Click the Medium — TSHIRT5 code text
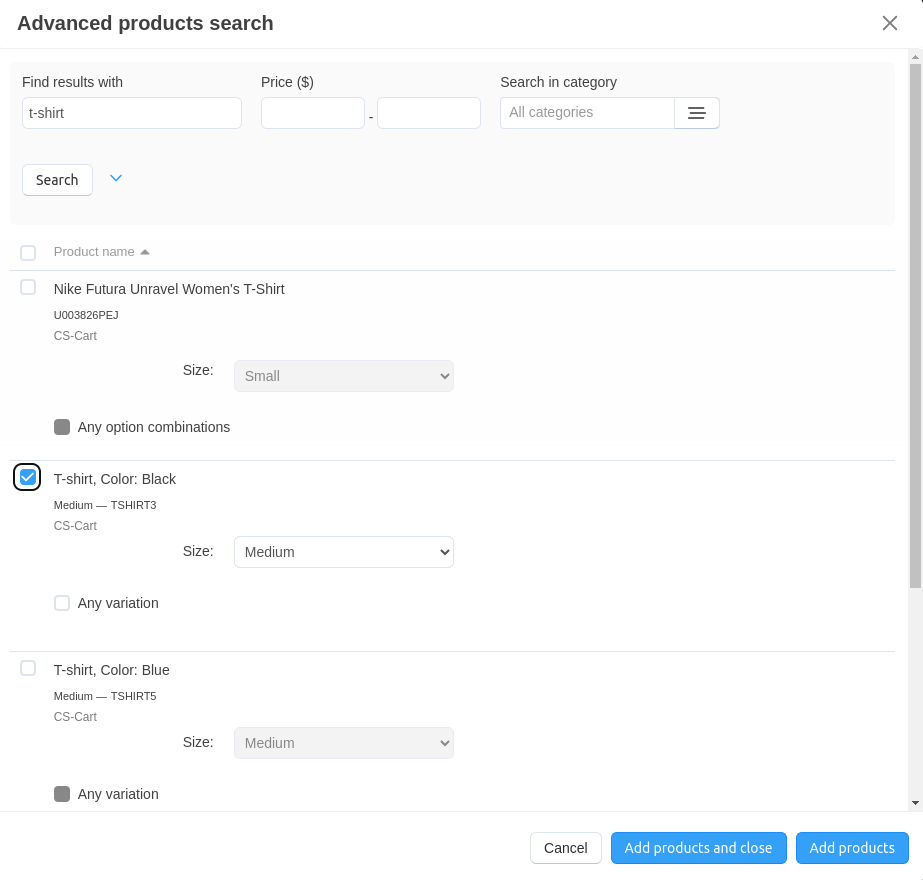923x880 pixels. tap(105, 696)
